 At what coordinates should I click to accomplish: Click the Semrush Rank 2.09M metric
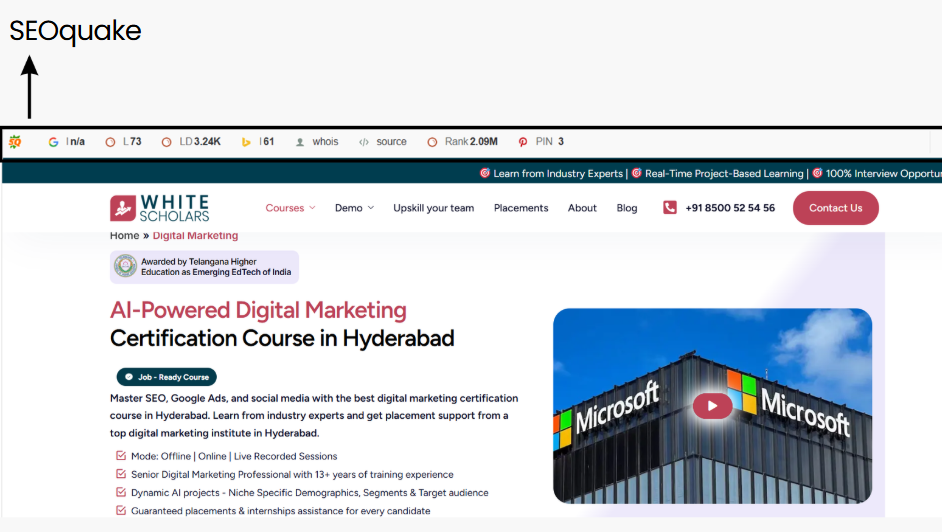462,142
